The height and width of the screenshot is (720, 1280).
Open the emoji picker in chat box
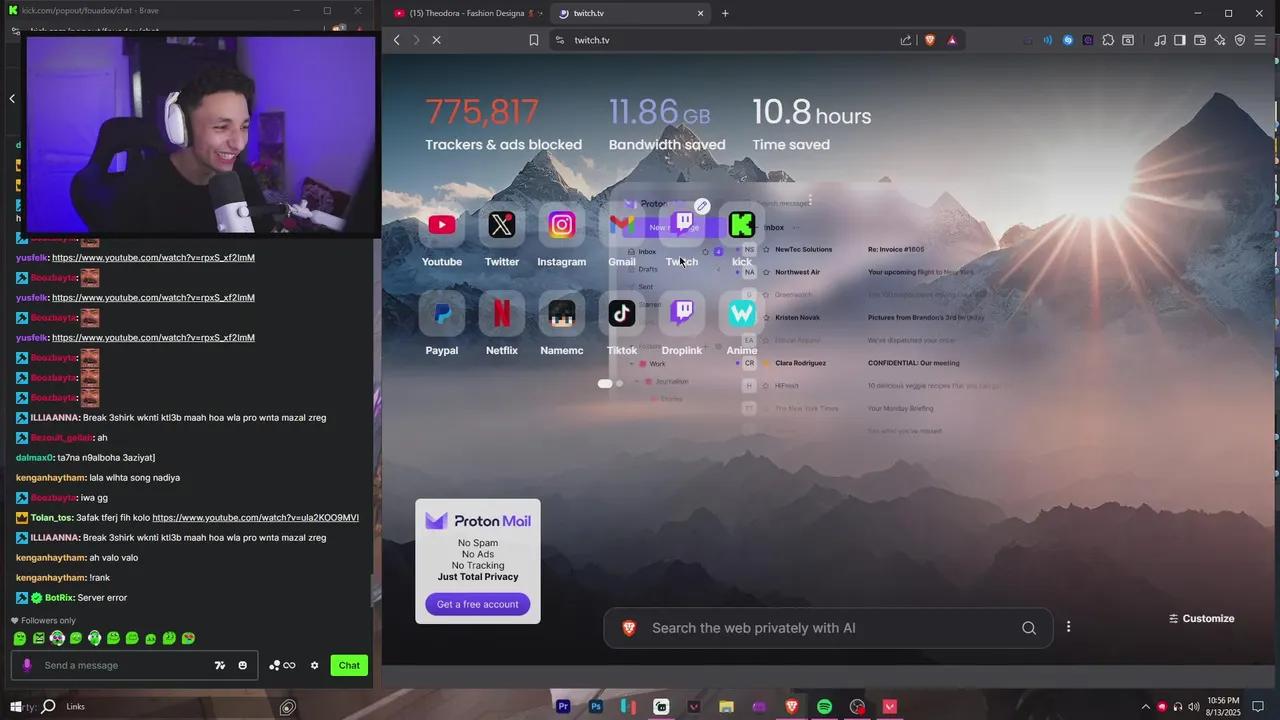(242, 665)
